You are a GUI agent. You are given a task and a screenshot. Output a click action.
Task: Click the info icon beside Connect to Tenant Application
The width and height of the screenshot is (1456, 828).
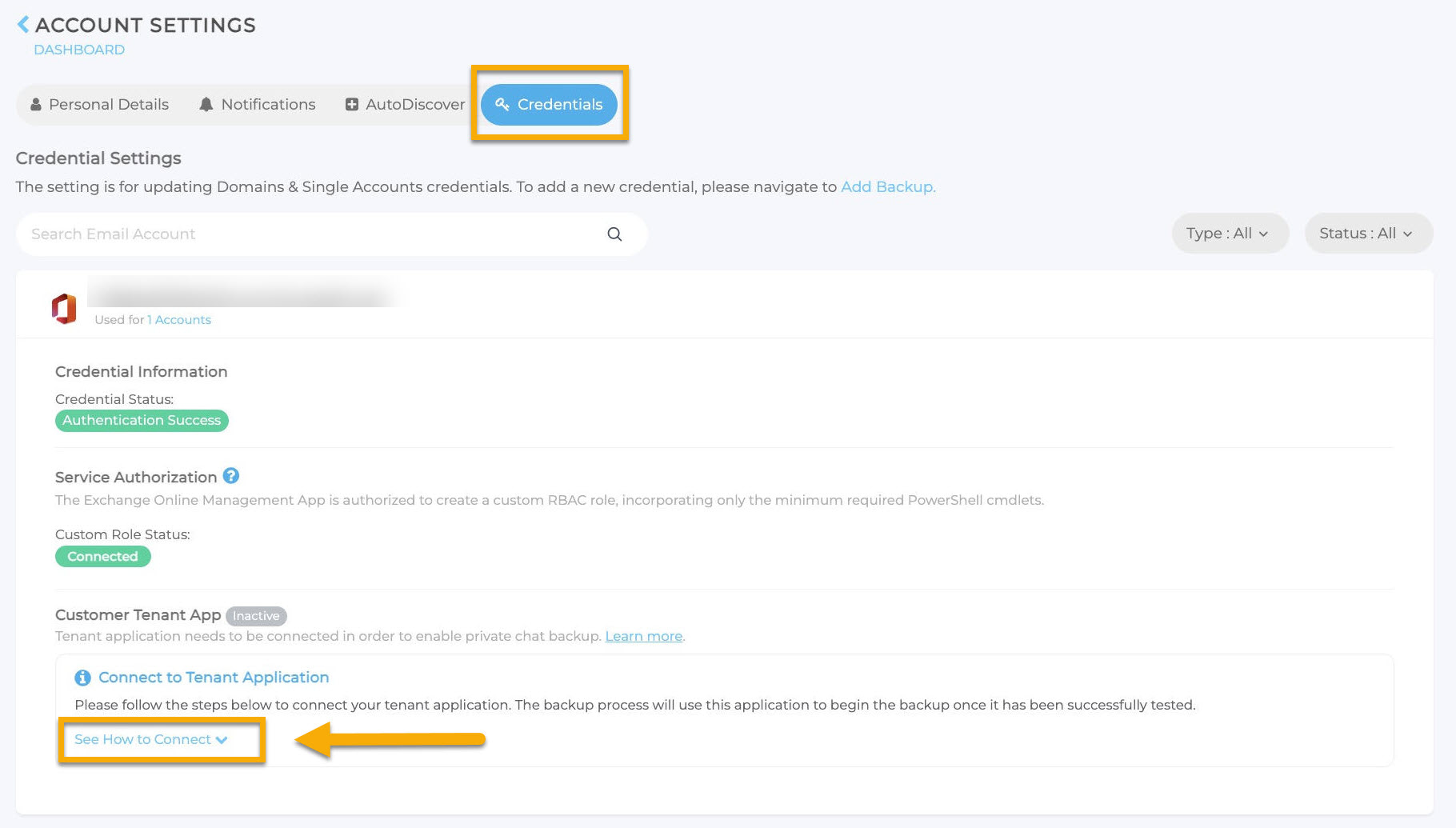(82, 678)
